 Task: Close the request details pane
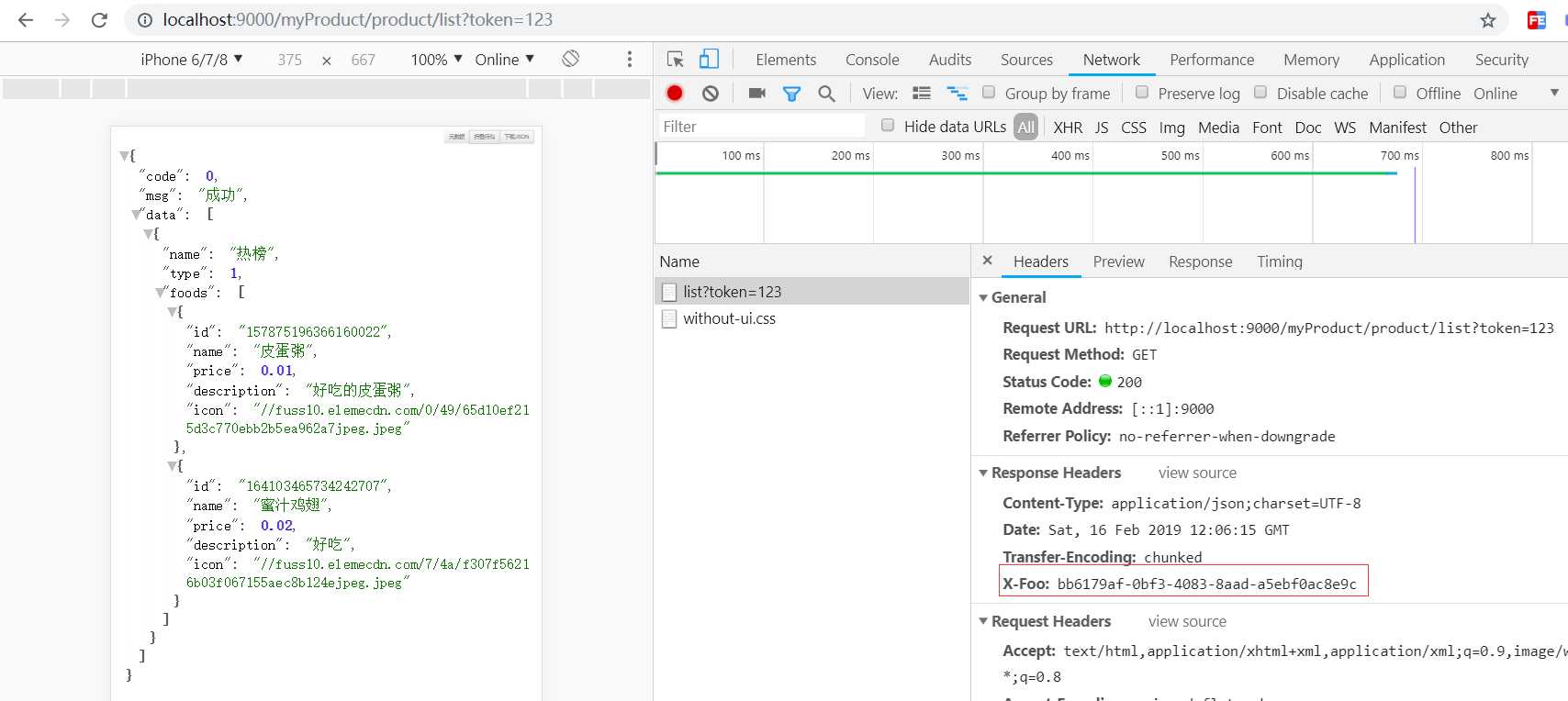(x=988, y=261)
